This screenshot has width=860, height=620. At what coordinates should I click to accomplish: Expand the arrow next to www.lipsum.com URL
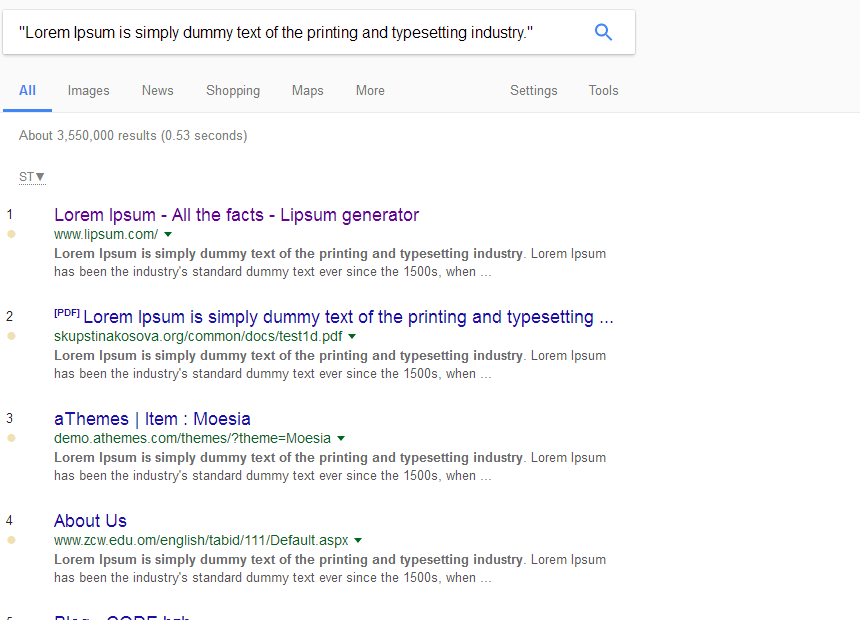coord(168,234)
